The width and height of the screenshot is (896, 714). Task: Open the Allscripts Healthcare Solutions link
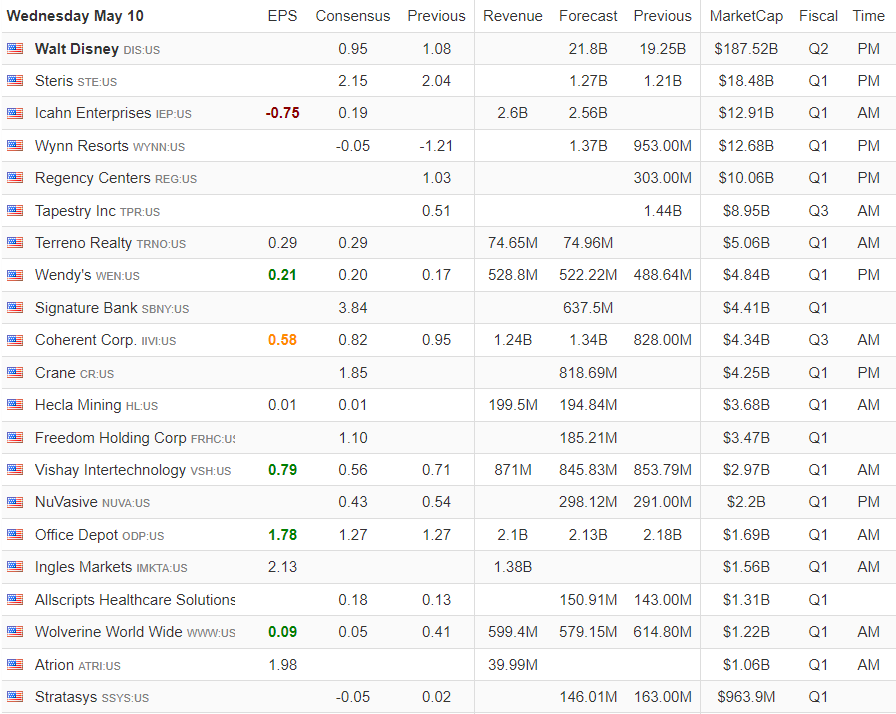pyautogui.click(x=135, y=600)
